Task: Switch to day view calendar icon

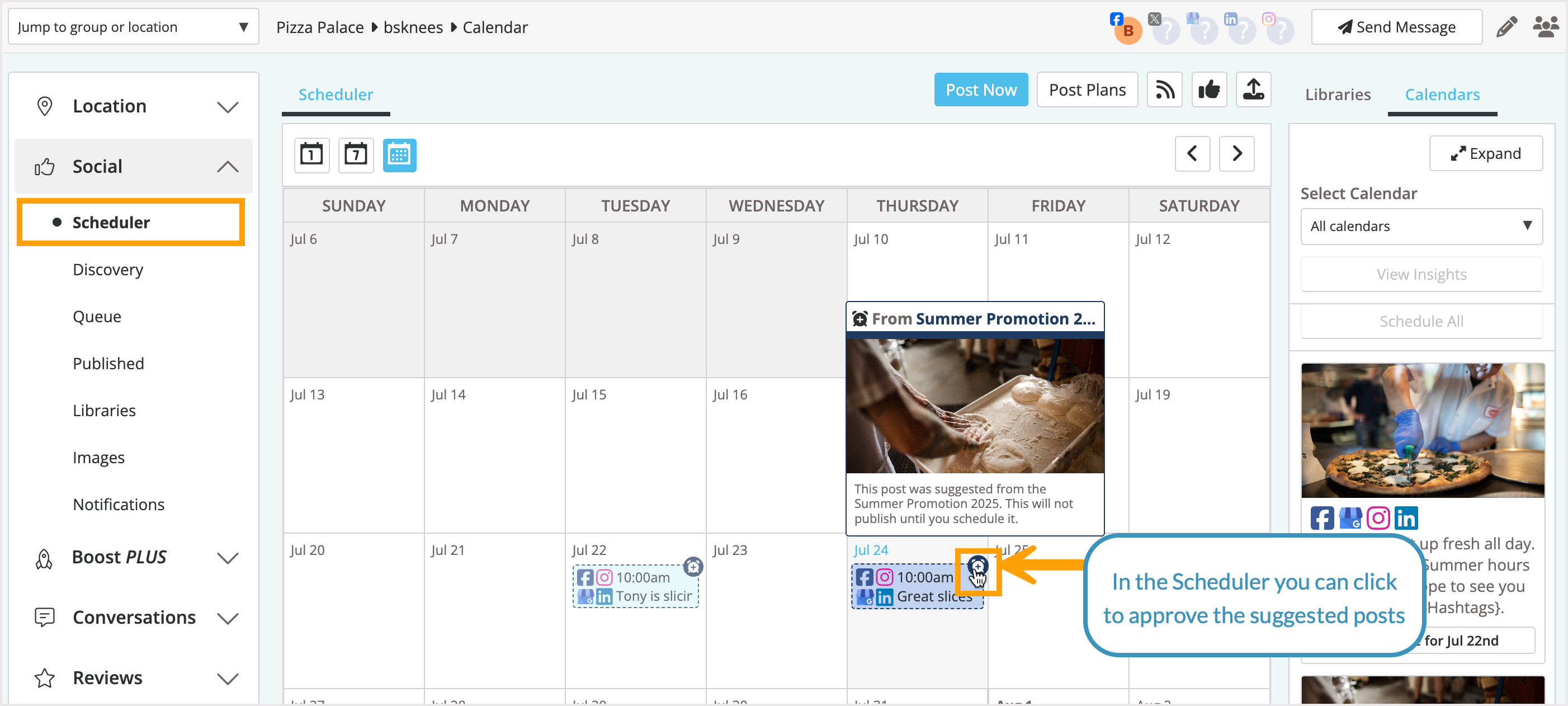Action: 311,155
